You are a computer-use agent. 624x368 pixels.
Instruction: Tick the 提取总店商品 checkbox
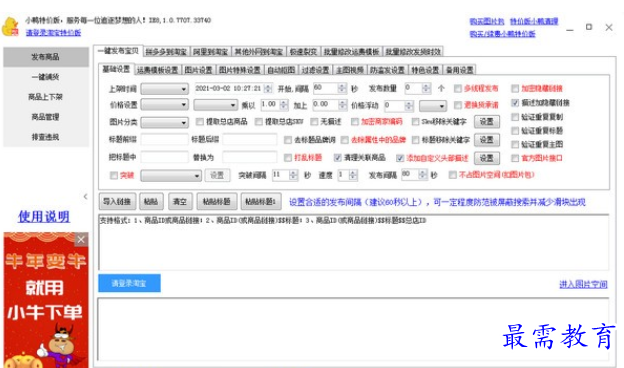click(x=200, y=122)
